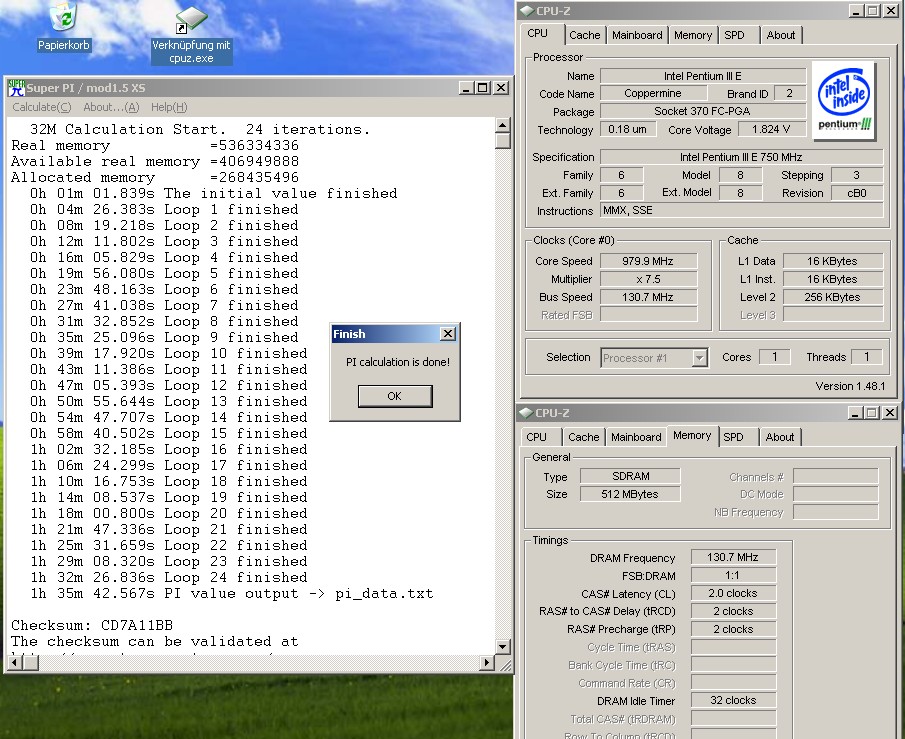This screenshot has height=739, width=905.
Task: Open About tab in upper CPU-Z
Action: point(780,35)
